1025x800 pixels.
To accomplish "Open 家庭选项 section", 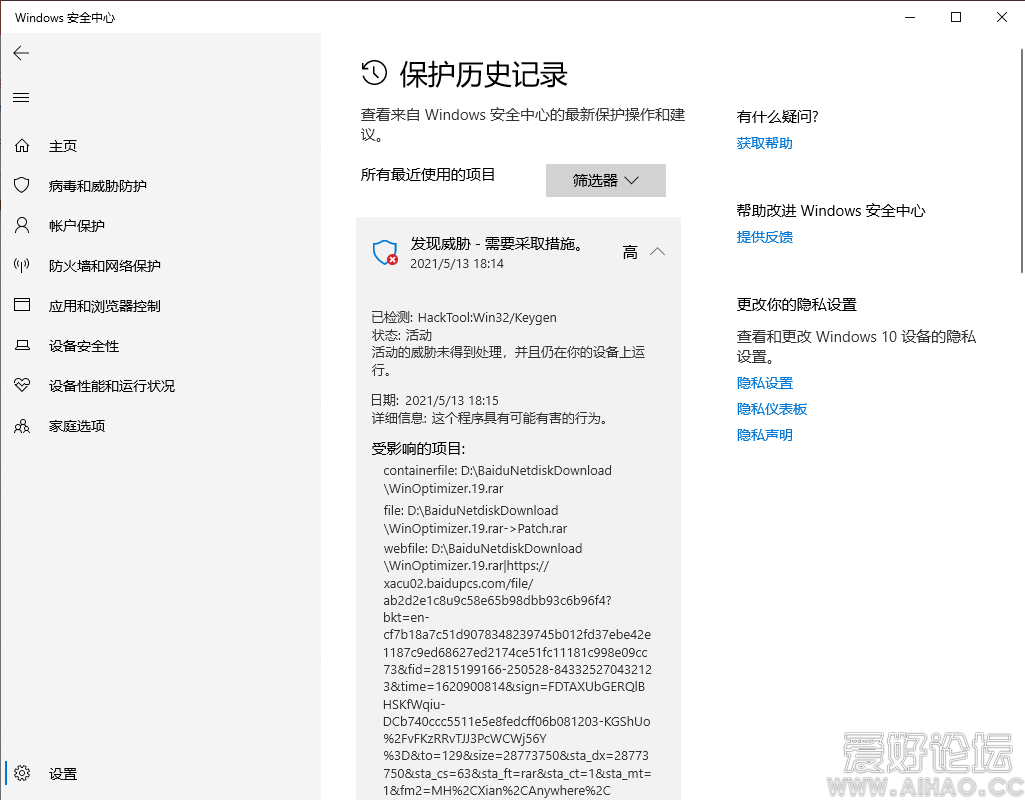I will click(x=76, y=426).
